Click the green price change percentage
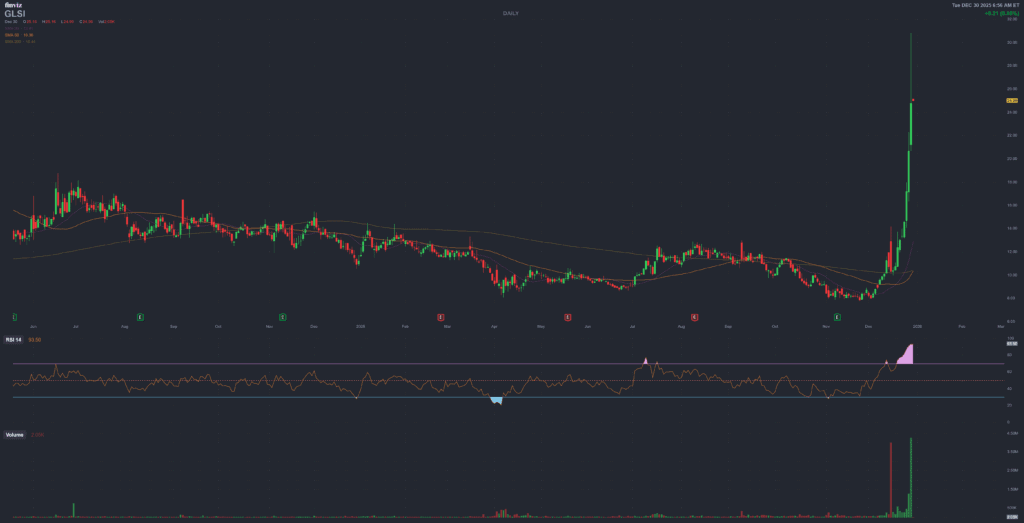The image size is (1024, 523). [1003, 14]
